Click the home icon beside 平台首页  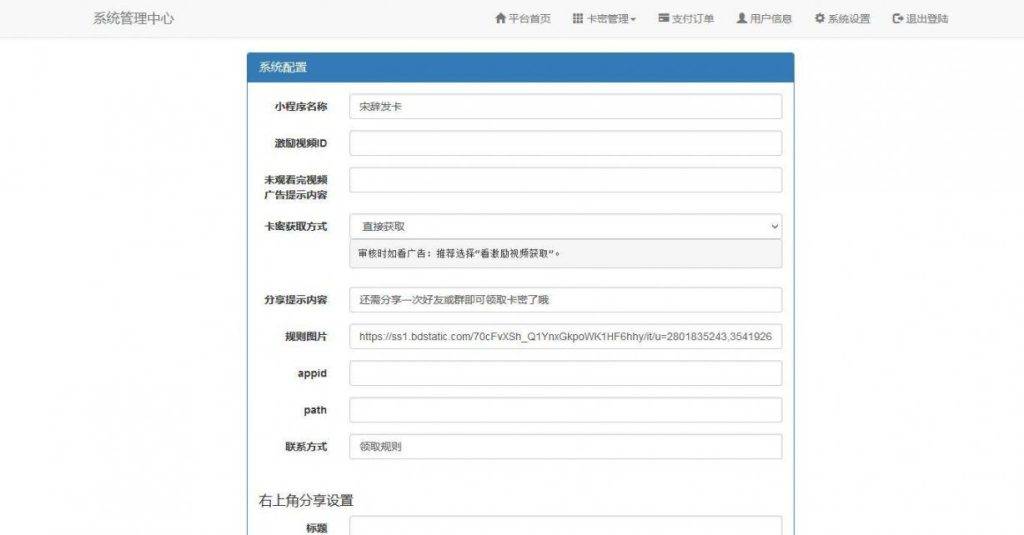point(500,18)
